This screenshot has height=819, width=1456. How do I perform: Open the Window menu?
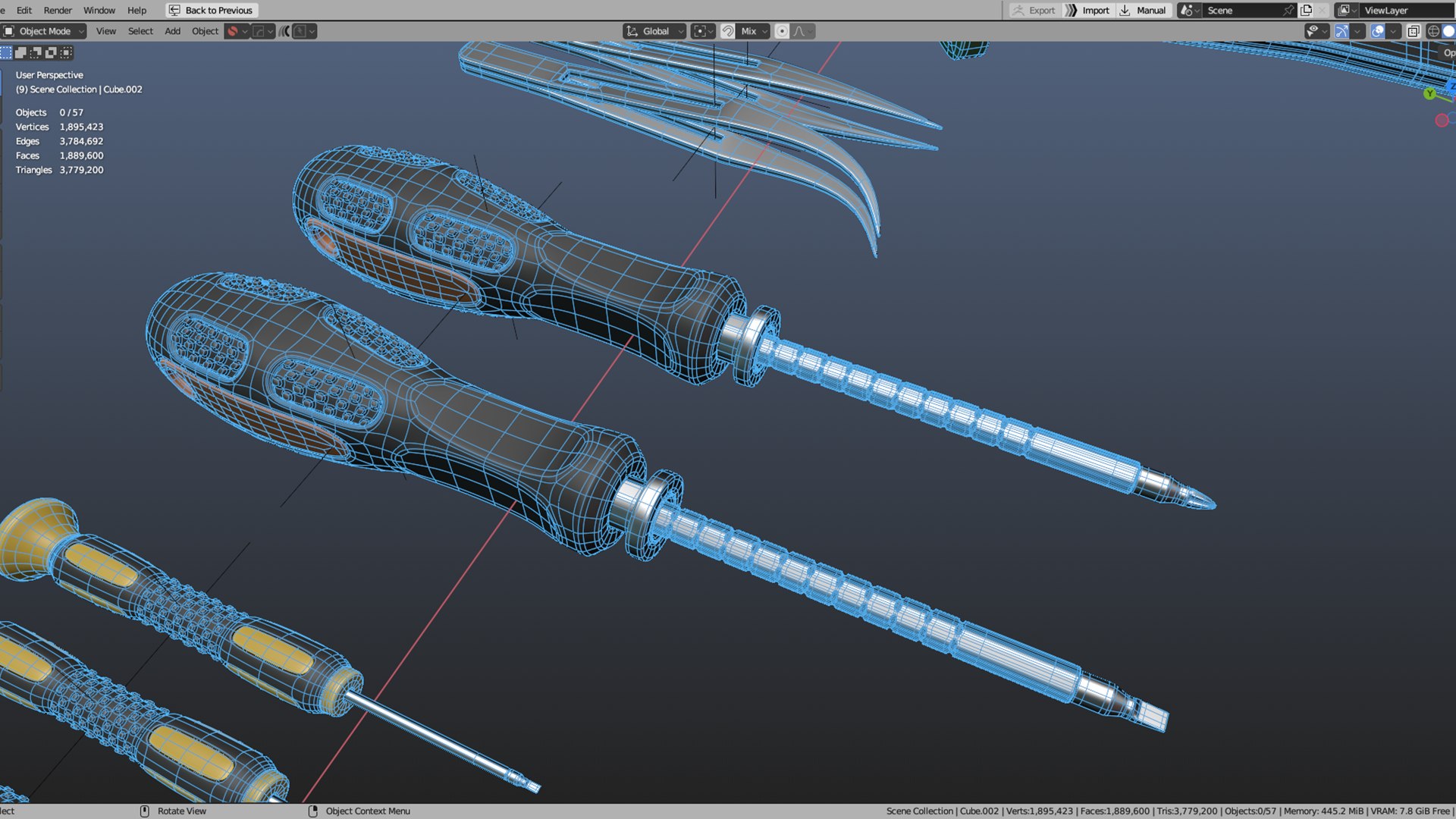[x=99, y=10]
